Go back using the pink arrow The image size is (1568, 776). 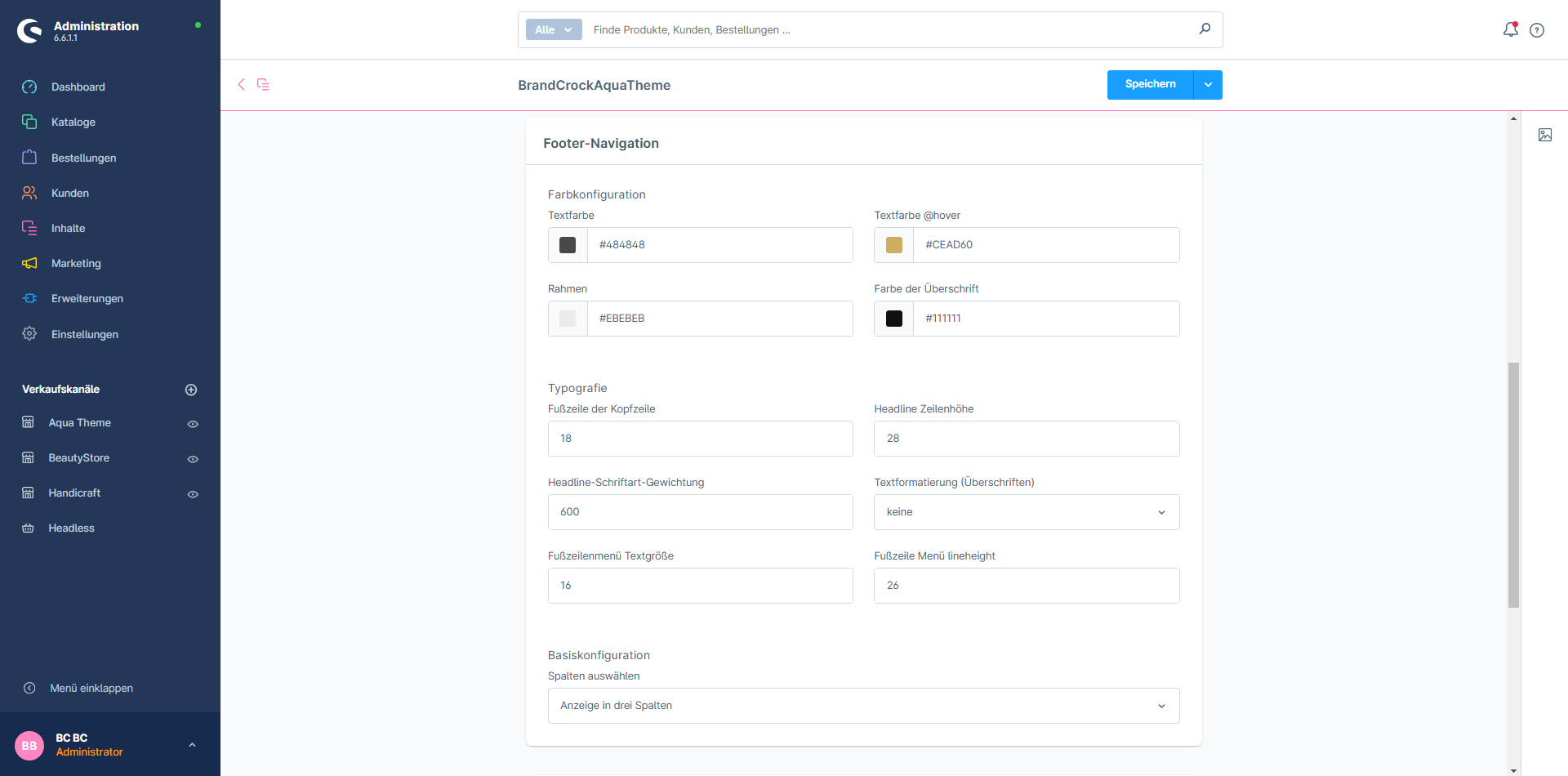point(241,84)
